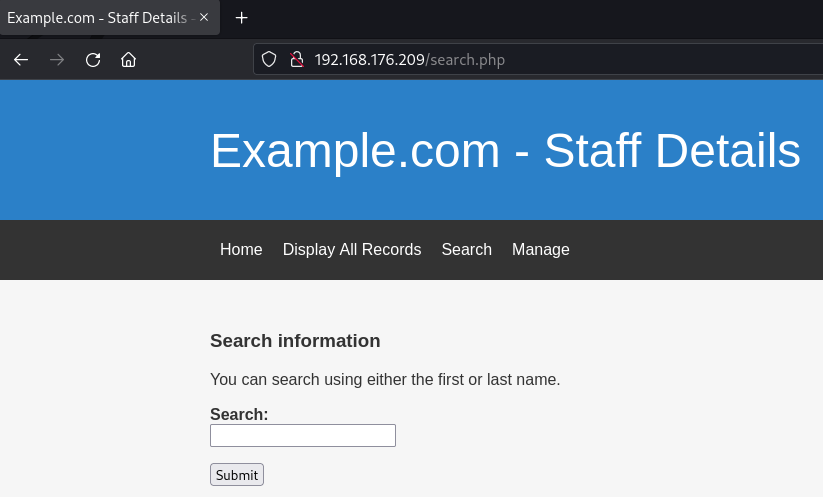Click the "Search information" heading
This screenshot has height=497, width=823.
pyautogui.click(x=295, y=341)
